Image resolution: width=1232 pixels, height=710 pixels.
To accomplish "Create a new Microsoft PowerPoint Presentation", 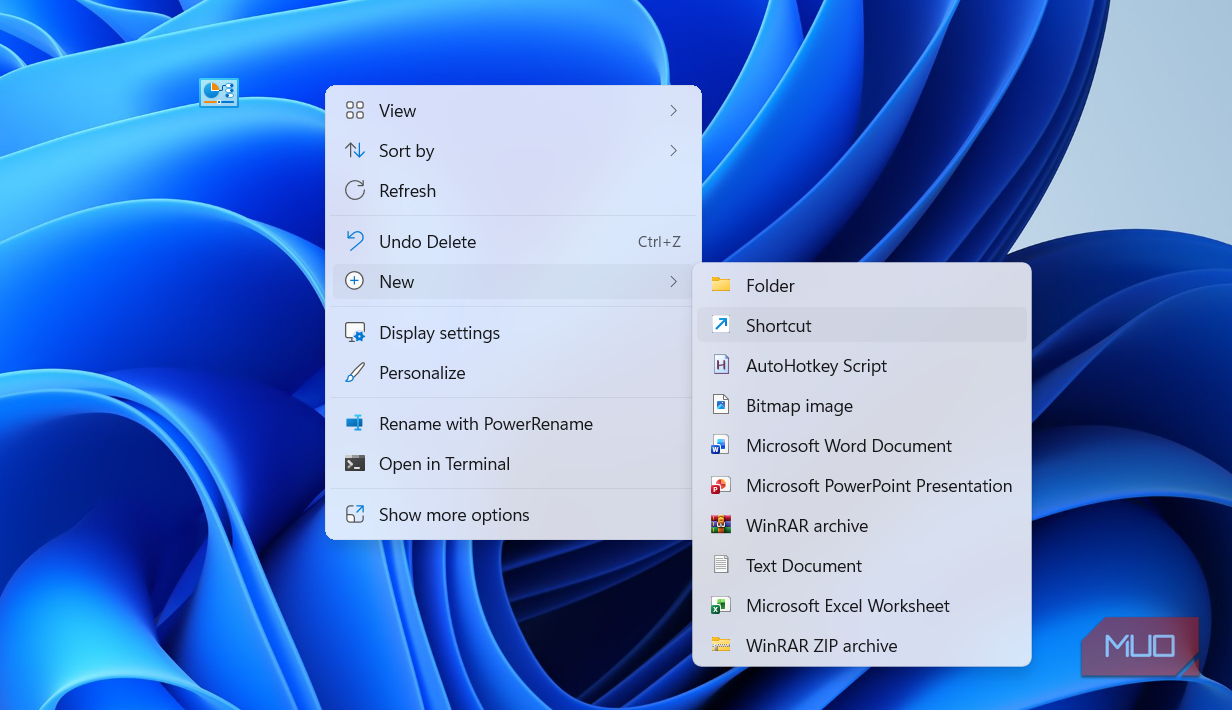I will [x=862, y=485].
